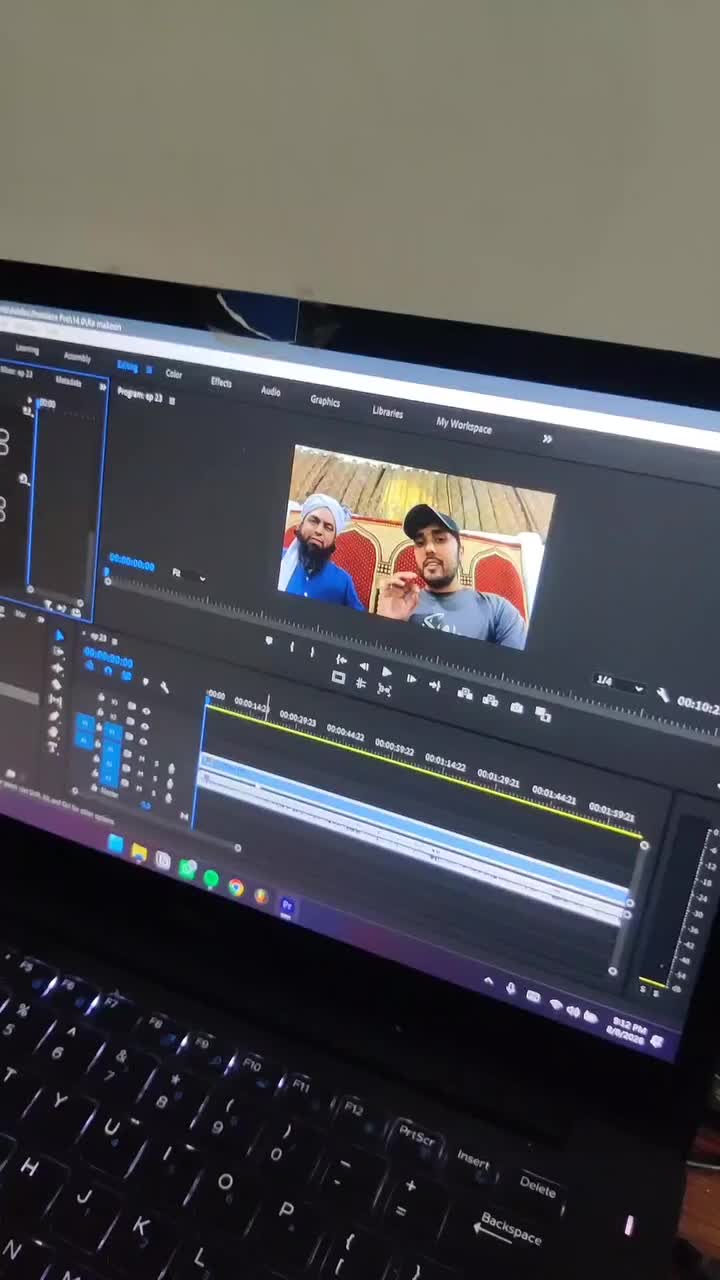
Task: Open playback resolution 1/4 dropdown
Action: click(x=620, y=683)
